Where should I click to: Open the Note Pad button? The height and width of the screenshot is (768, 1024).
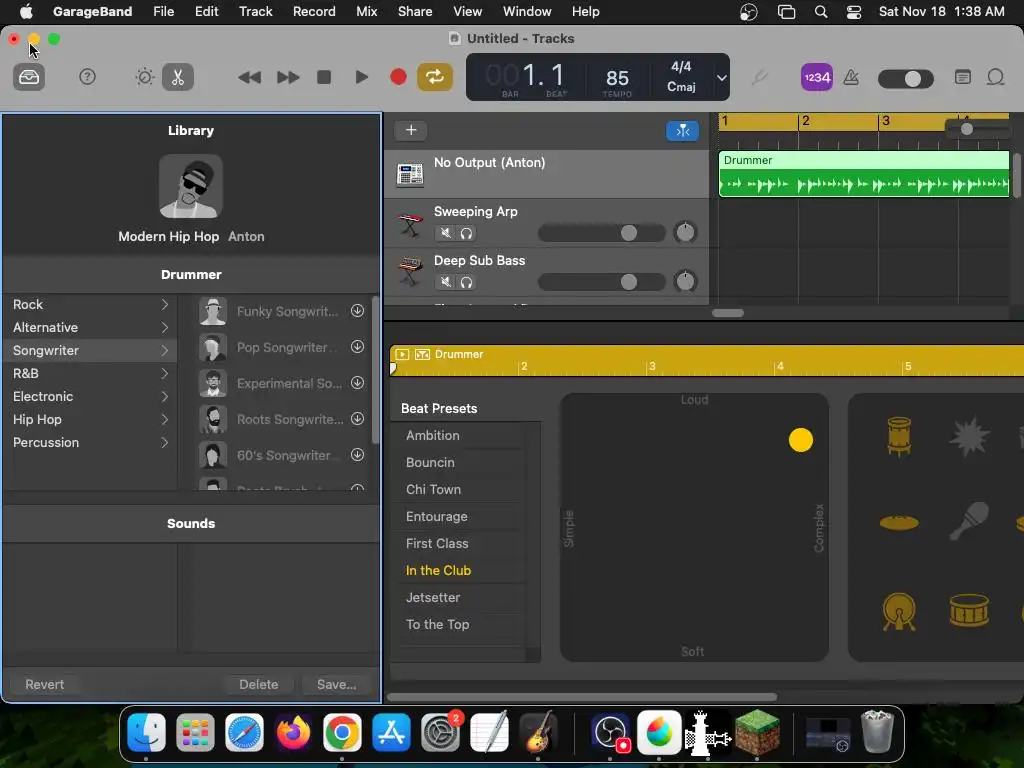pyautogui.click(x=963, y=77)
